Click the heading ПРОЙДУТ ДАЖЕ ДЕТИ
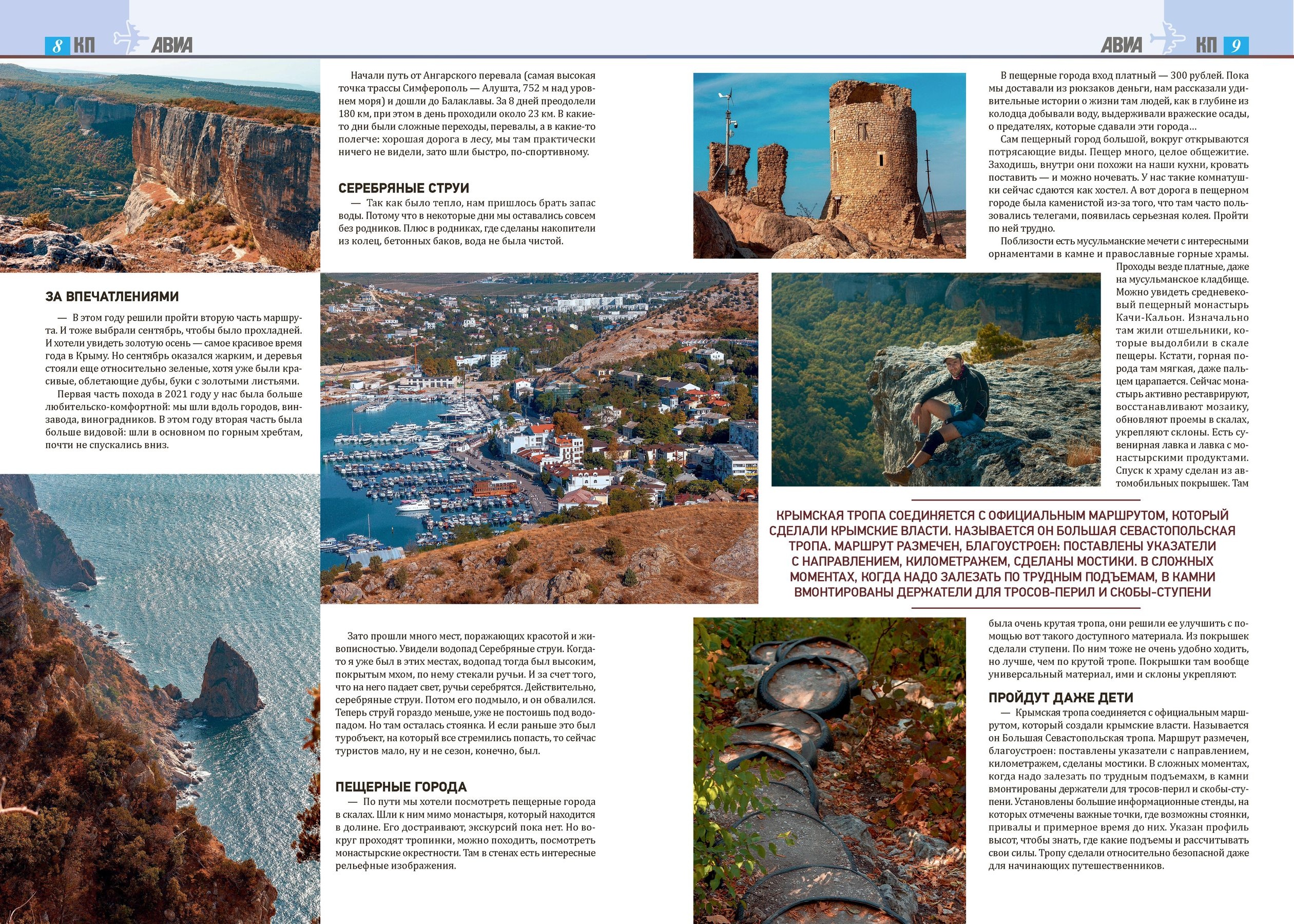The height and width of the screenshot is (924, 1294). point(1060,698)
